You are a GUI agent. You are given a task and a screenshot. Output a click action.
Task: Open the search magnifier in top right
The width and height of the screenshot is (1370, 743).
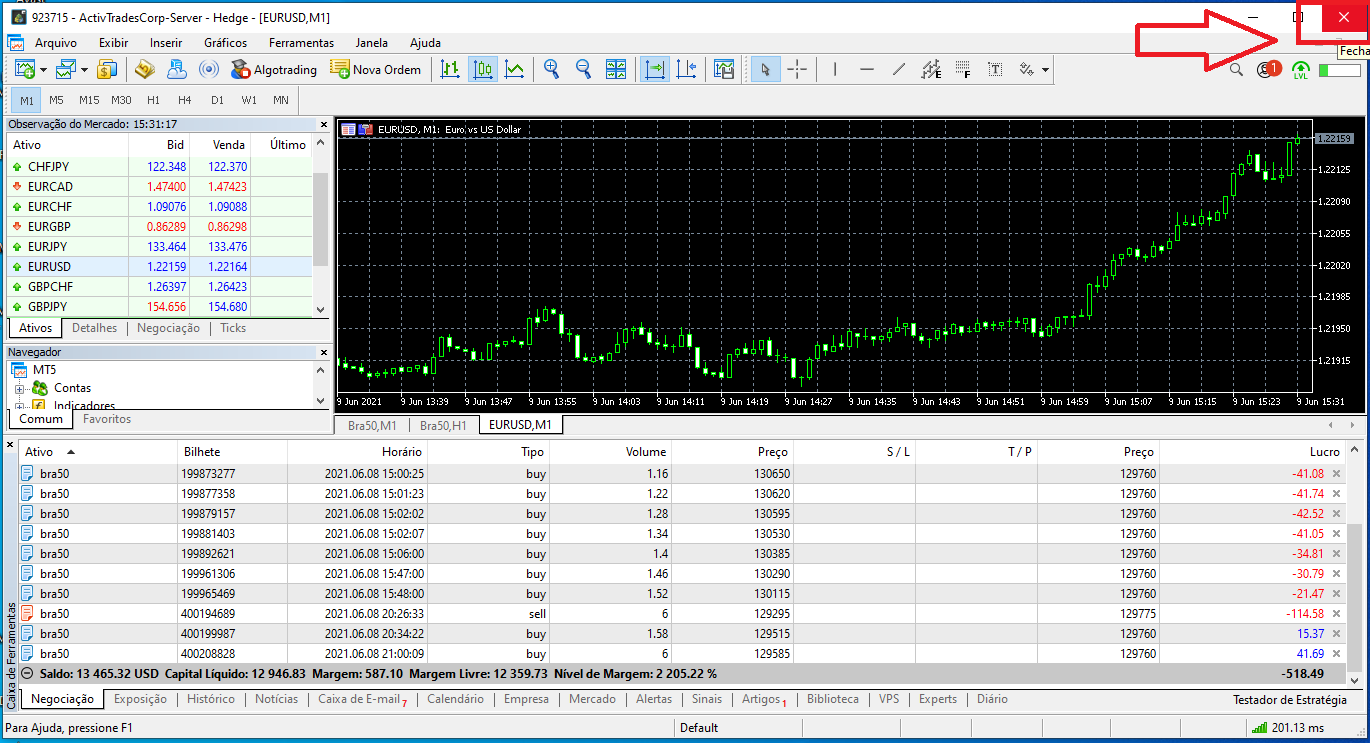coord(1236,70)
